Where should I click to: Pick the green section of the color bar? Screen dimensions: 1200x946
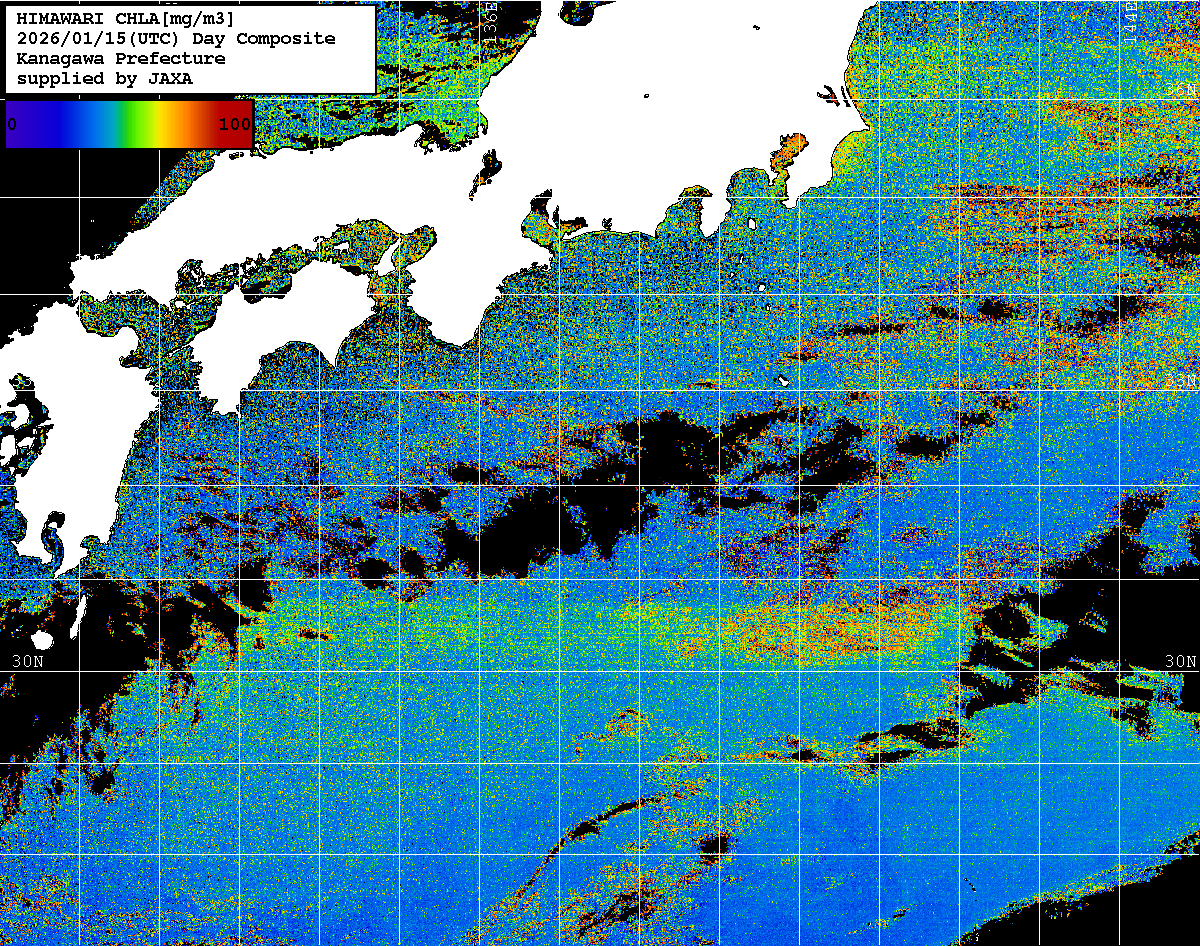[128, 124]
